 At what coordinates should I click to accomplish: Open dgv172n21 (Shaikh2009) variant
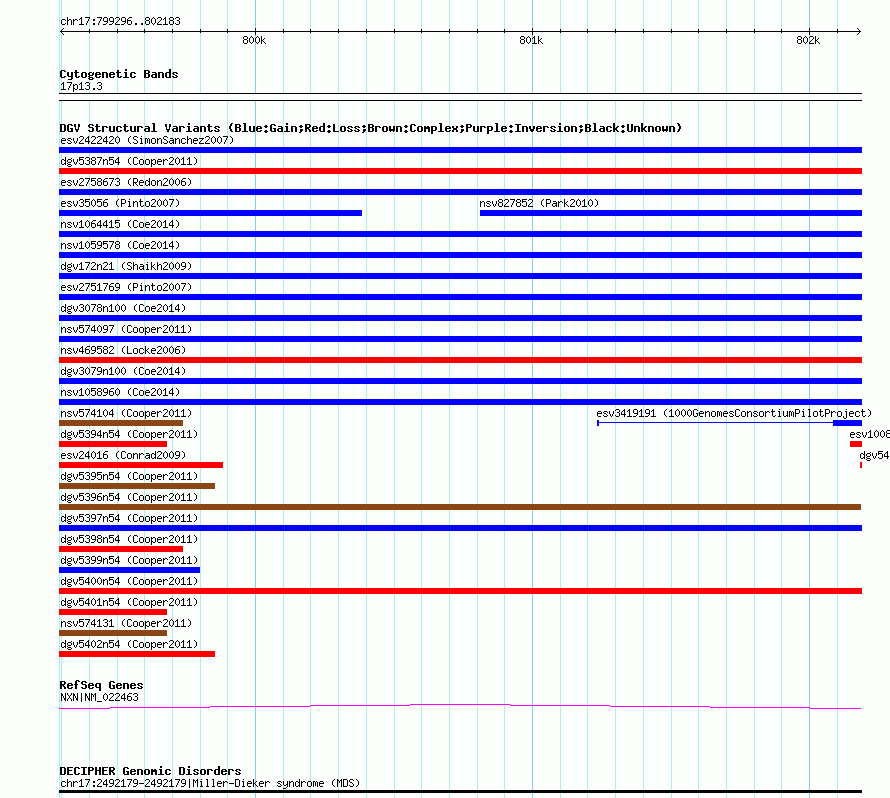[x=126, y=266]
